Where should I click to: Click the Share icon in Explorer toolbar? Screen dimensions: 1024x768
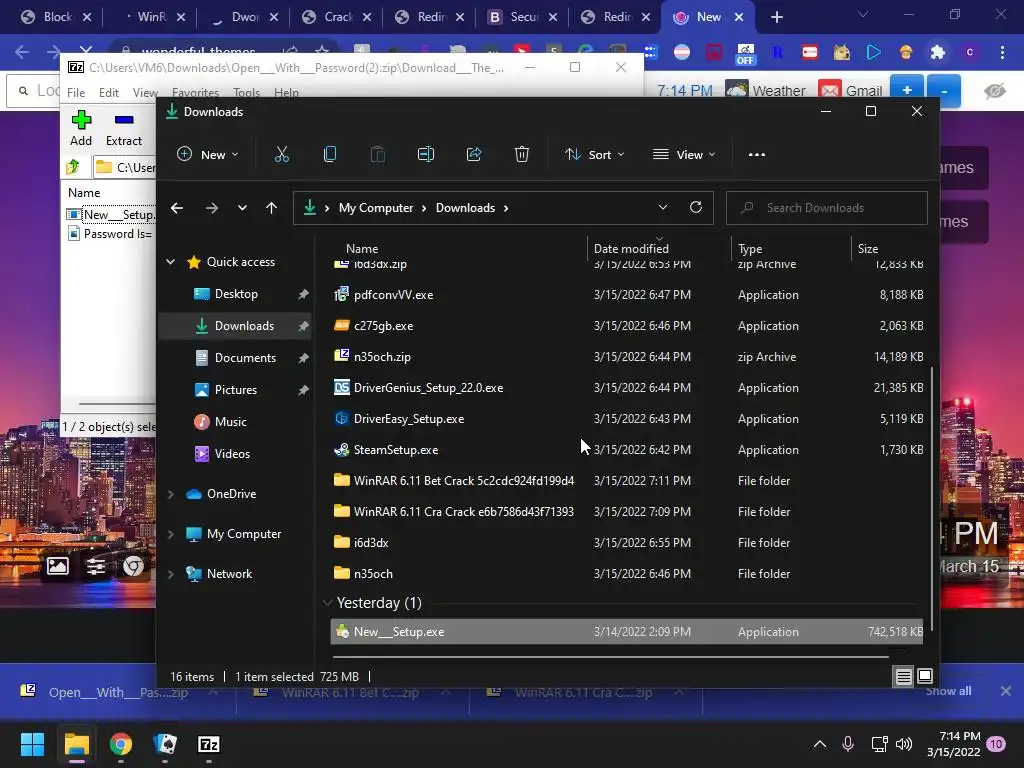(x=474, y=155)
